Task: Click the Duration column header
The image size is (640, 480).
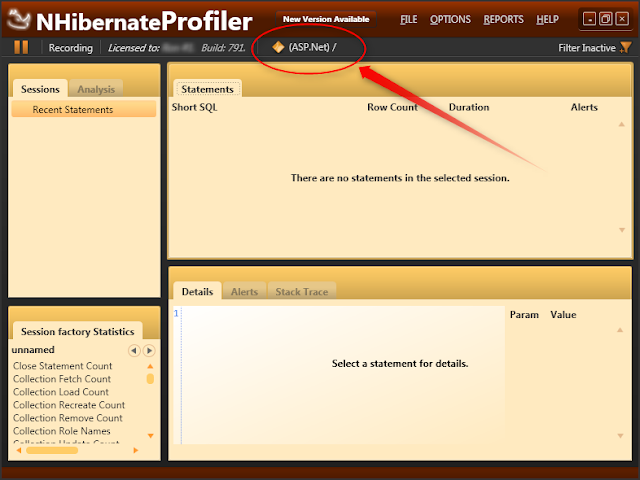Action: (x=469, y=107)
